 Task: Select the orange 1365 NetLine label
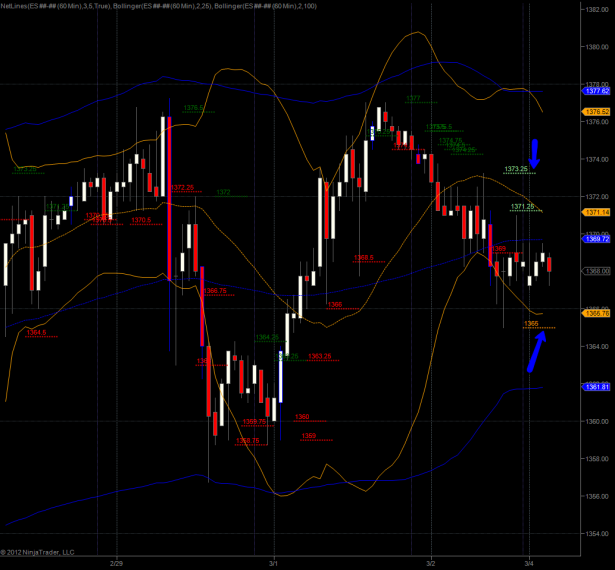[x=531, y=324]
